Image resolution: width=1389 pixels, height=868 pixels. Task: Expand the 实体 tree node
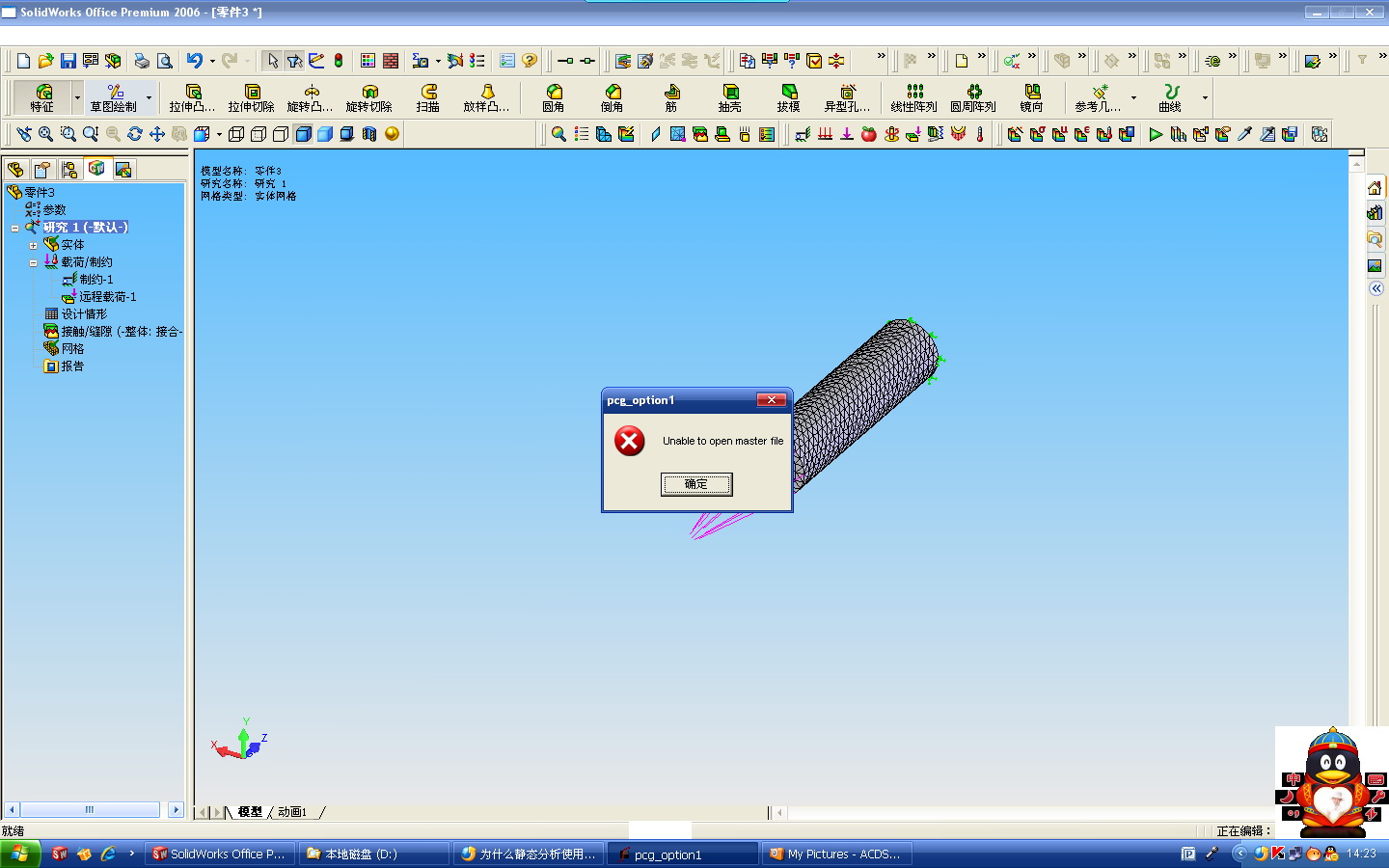click(33, 246)
